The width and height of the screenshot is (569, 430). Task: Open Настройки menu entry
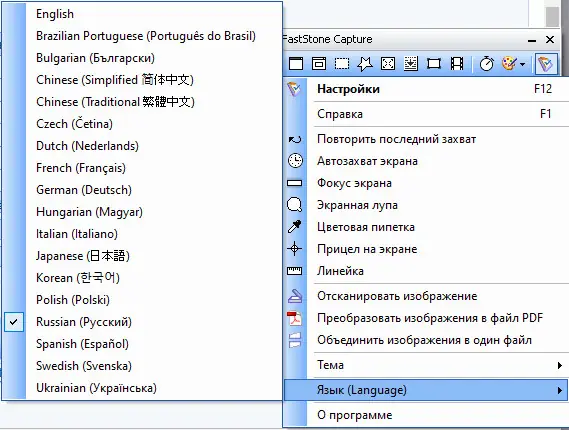point(426,89)
